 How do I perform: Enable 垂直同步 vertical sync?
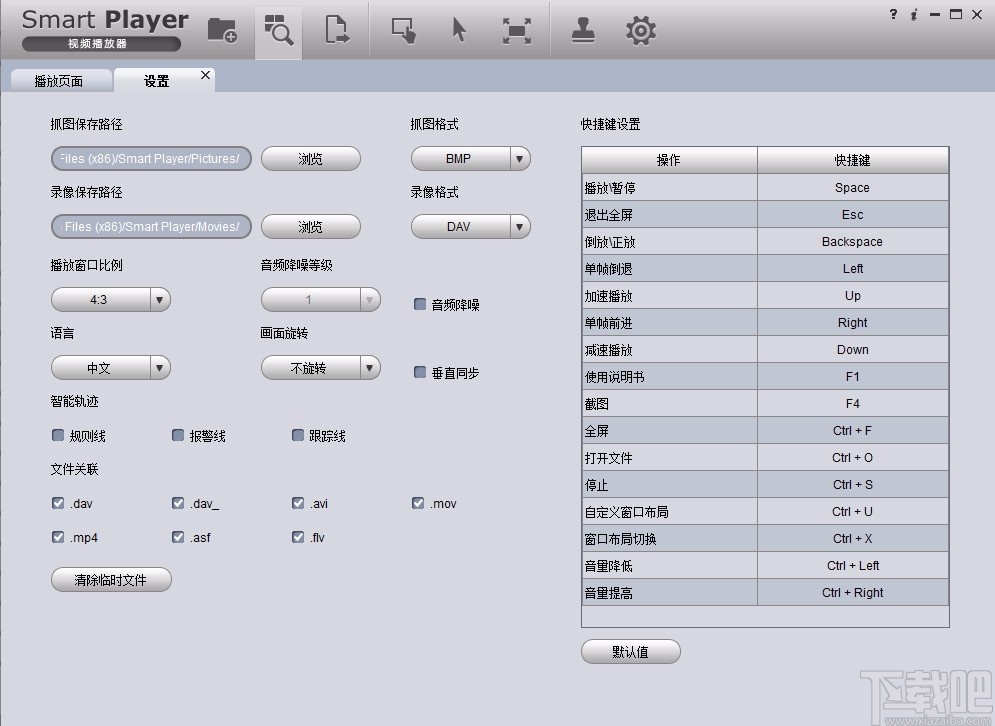(419, 372)
